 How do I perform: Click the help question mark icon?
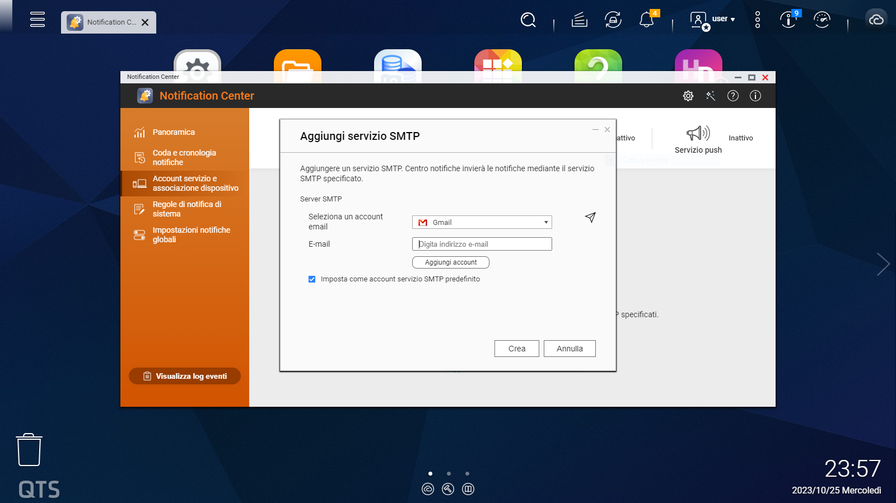click(733, 96)
